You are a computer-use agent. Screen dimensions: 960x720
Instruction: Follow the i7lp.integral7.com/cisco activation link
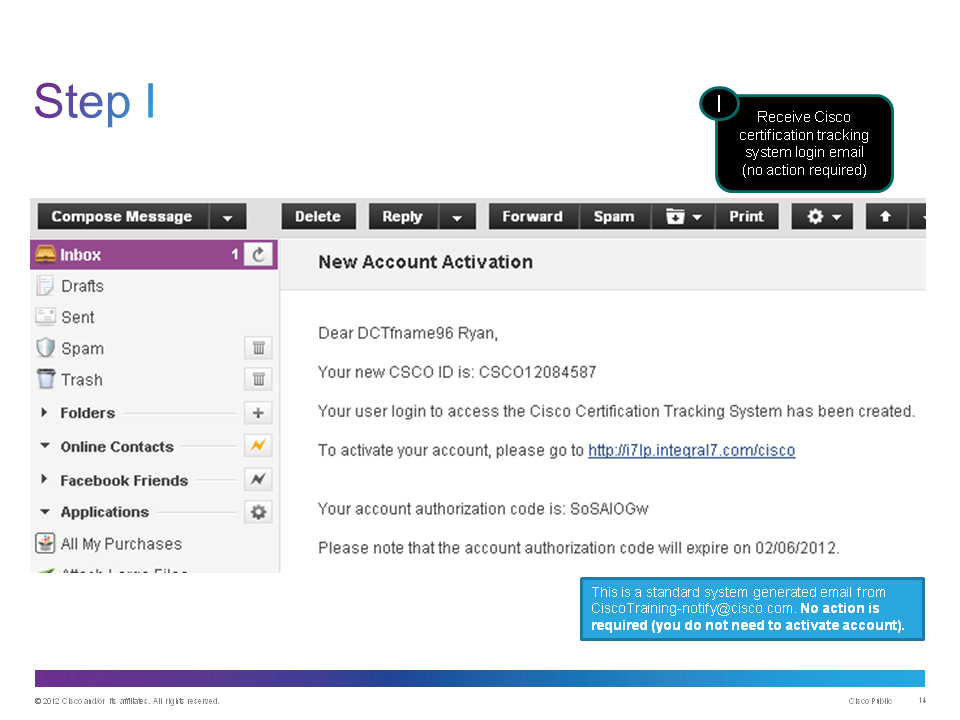coord(692,451)
